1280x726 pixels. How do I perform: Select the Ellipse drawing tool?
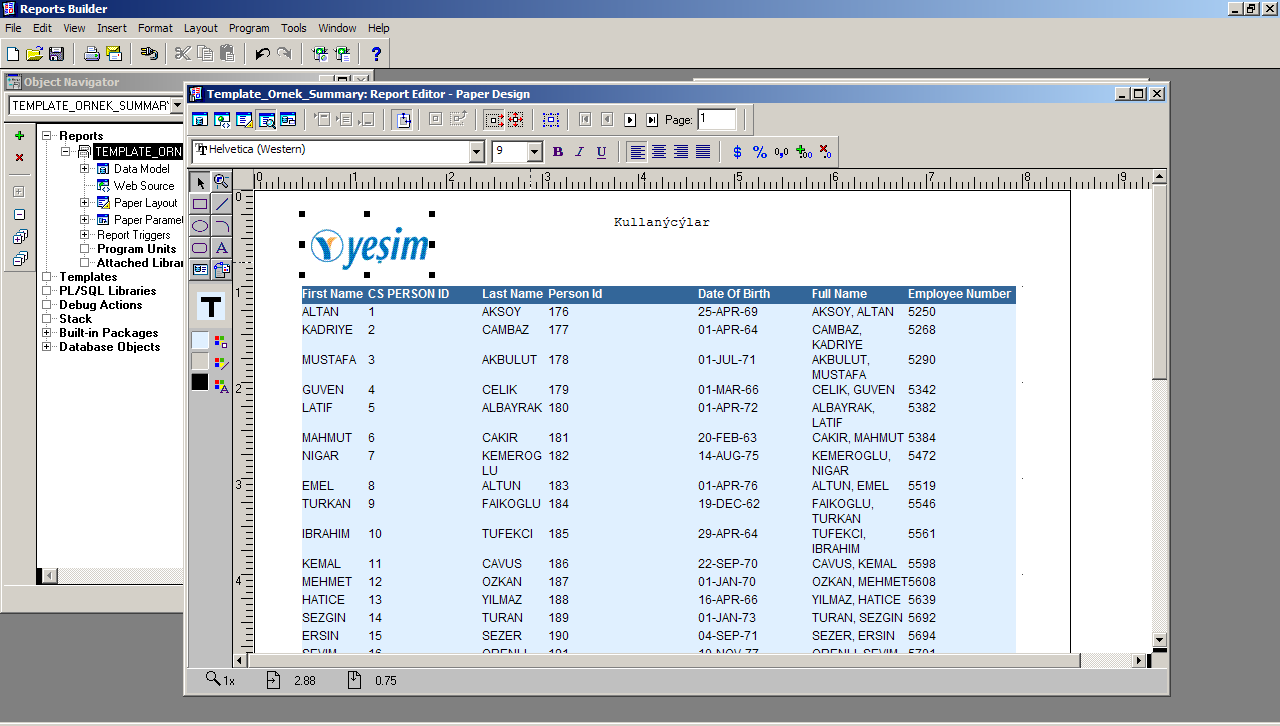click(x=200, y=224)
